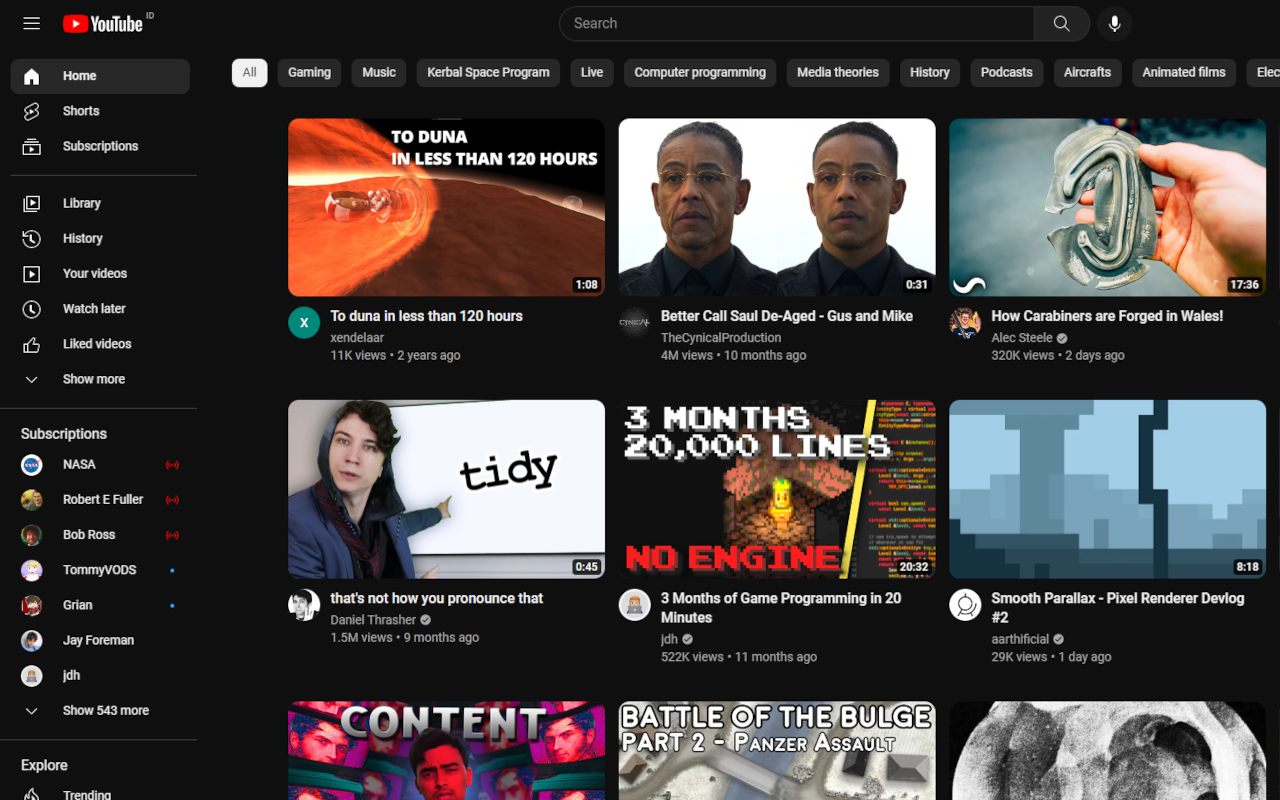1280x800 pixels.
Task: Click Alec Steele avatar beside video
Action: 965,323
